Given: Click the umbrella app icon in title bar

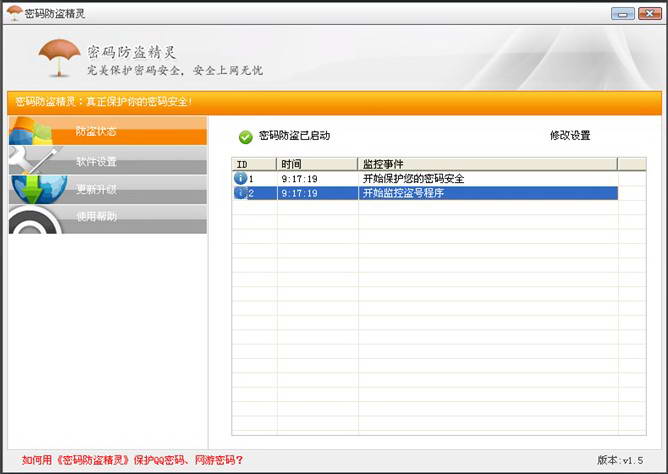Looking at the screenshot, I should coord(14,13).
